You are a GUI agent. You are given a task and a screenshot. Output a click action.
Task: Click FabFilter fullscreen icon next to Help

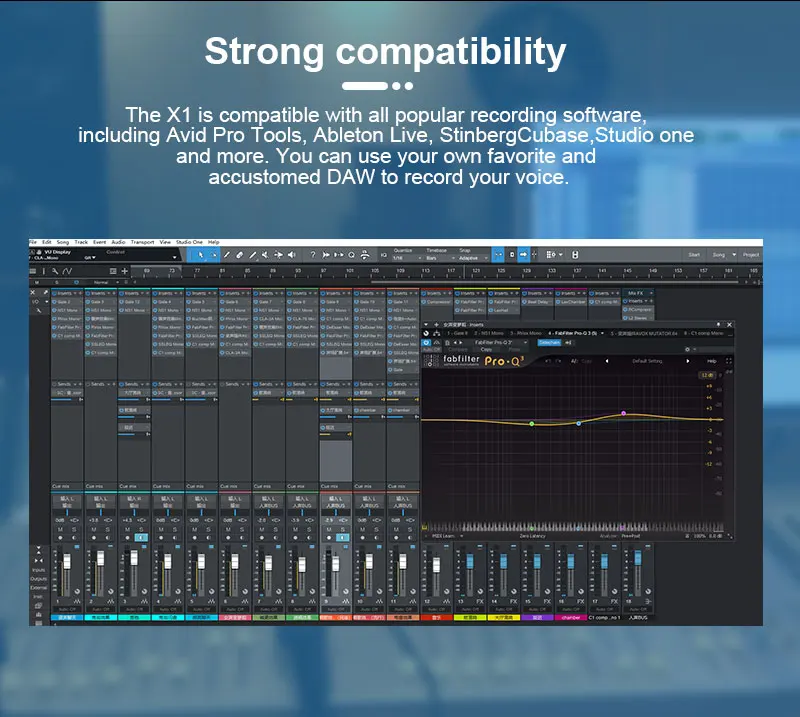(729, 361)
